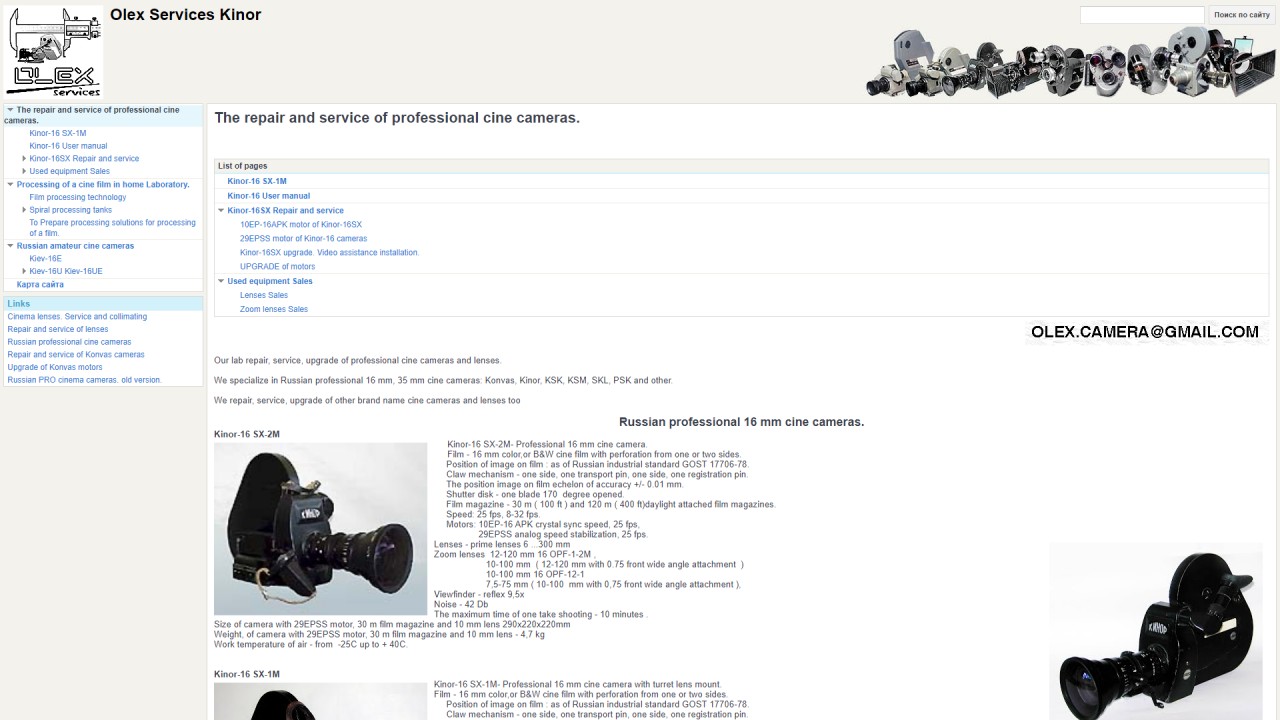Collapse Kinor-16SX Repair and service in page list
This screenshot has height=720, width=1280.
pos(221,210)
